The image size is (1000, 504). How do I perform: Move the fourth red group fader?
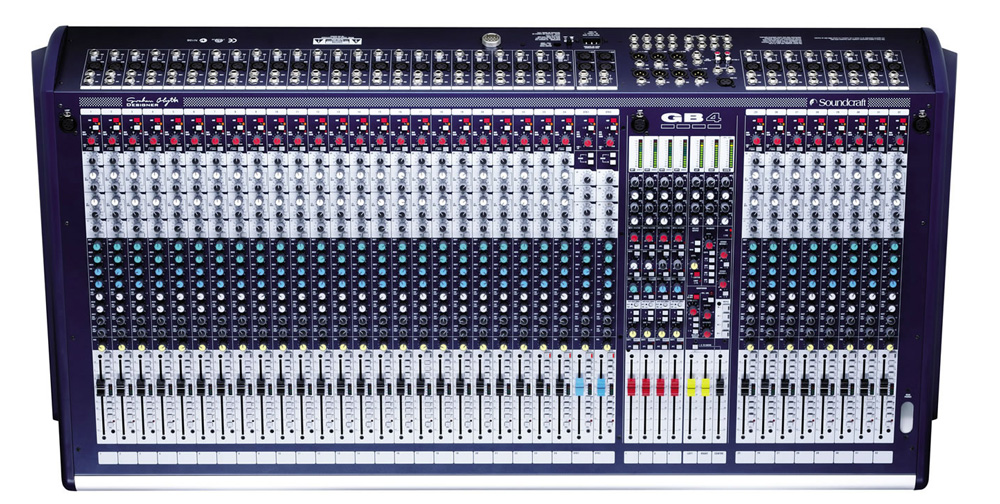[x=675, y=387]
